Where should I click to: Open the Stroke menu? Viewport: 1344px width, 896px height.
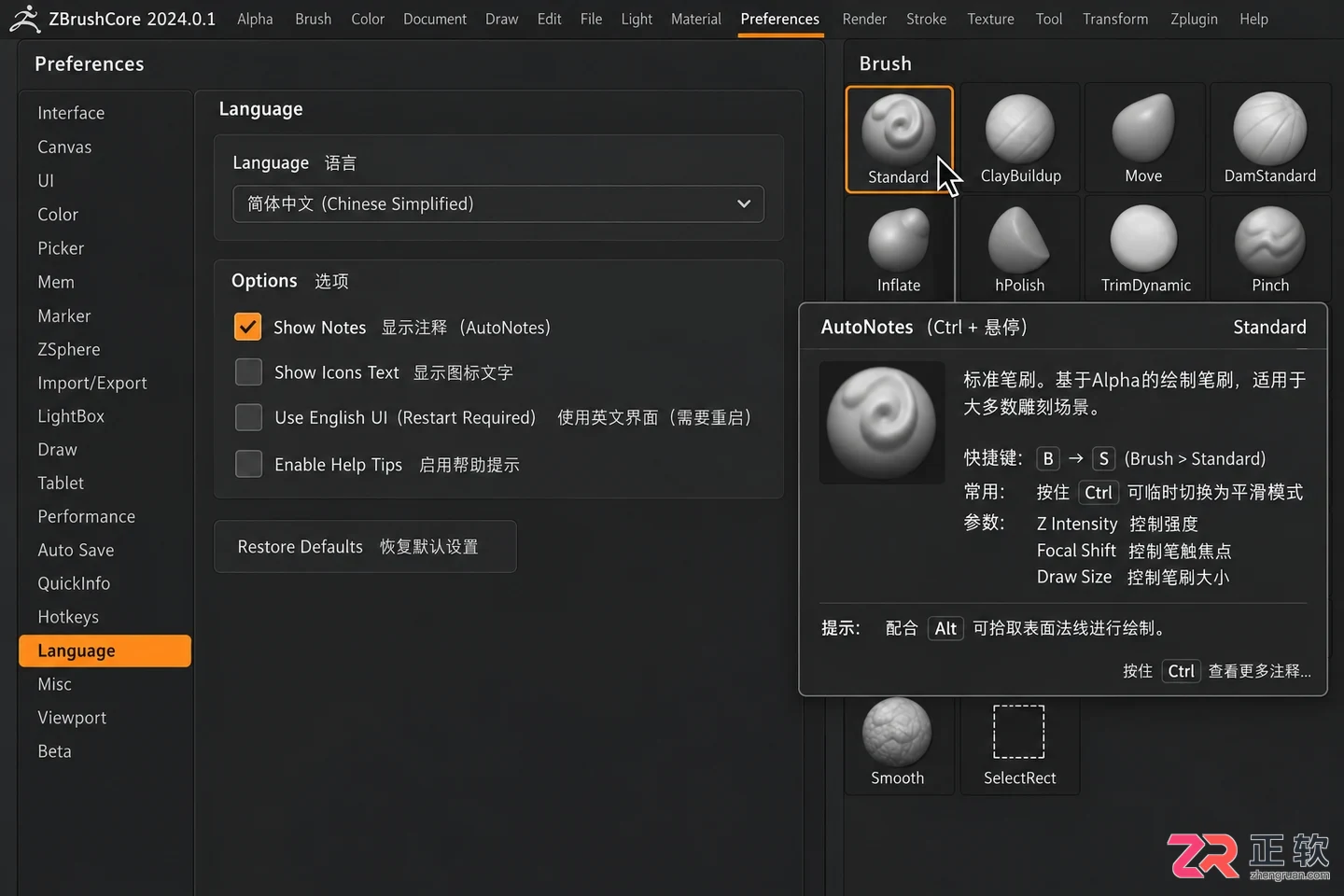pyautogui.click(x=926, y=19)
